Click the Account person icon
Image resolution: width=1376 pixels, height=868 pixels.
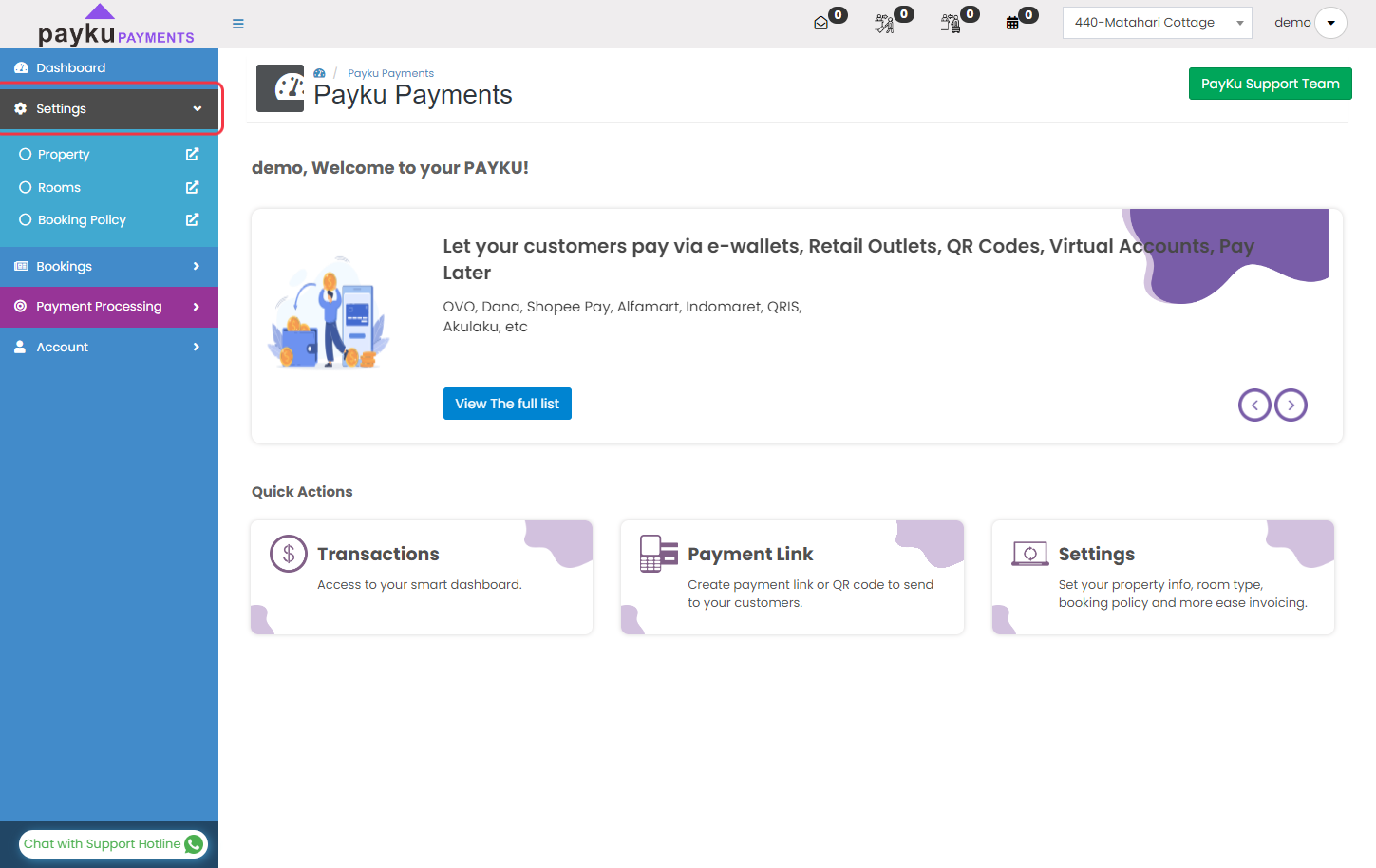(20, 347)
